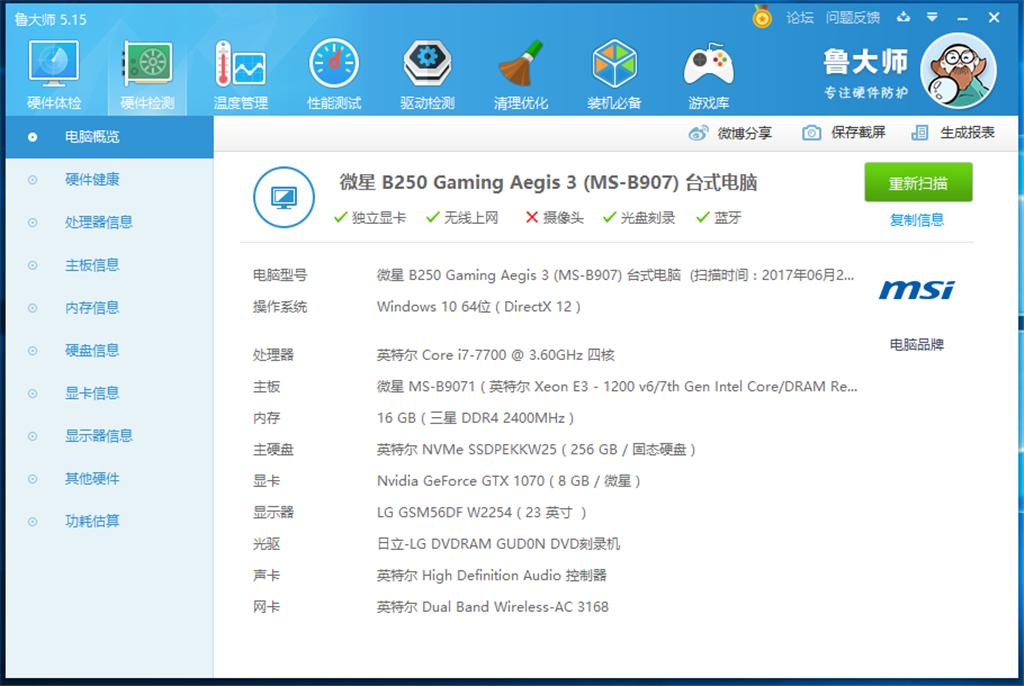Open 问题反馈 feedback page
Screen dimensions: 1024x686
point(855,17)
